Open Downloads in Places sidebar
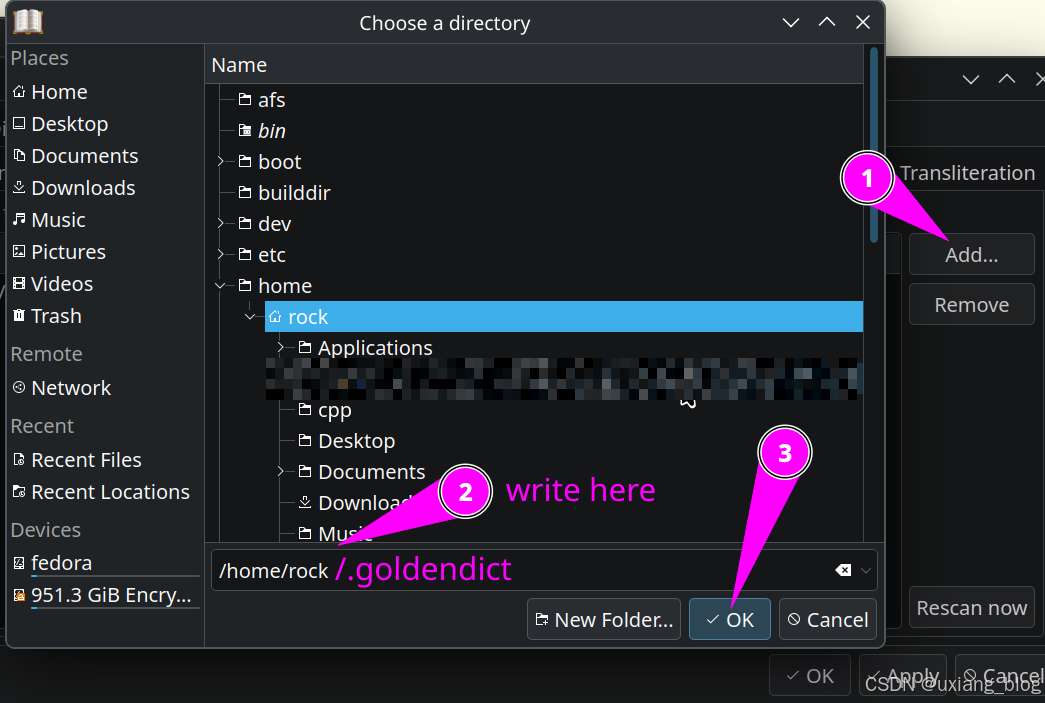Image resolution: width=1045 pixels, height=703 pixels. (x=74, y=188)
